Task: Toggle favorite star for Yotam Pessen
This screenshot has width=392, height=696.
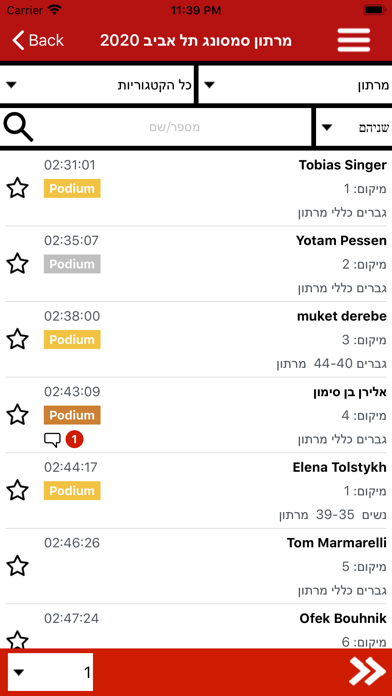Action: click(x=18, y=264)
